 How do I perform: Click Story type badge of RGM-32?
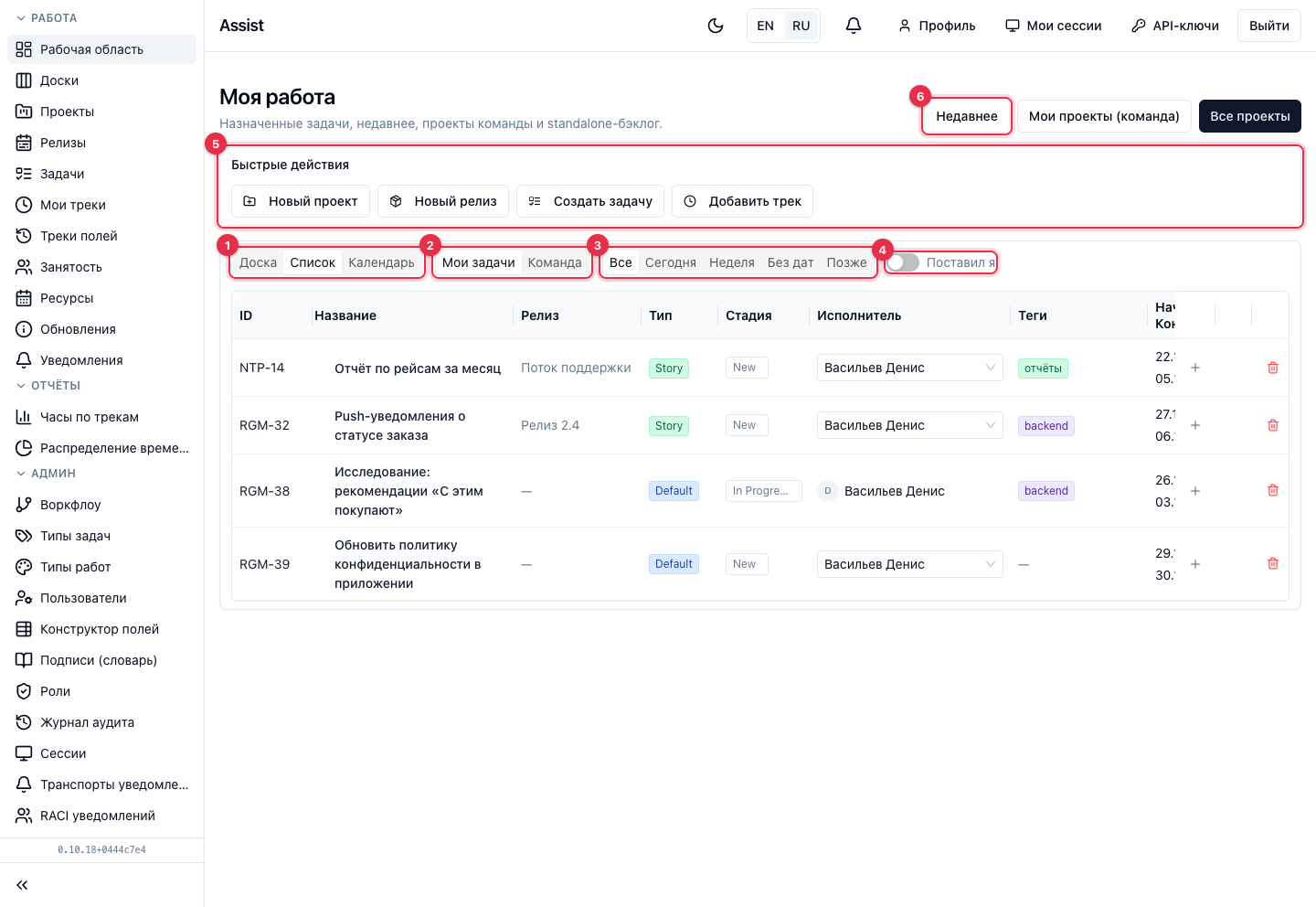tap(669, 426)
